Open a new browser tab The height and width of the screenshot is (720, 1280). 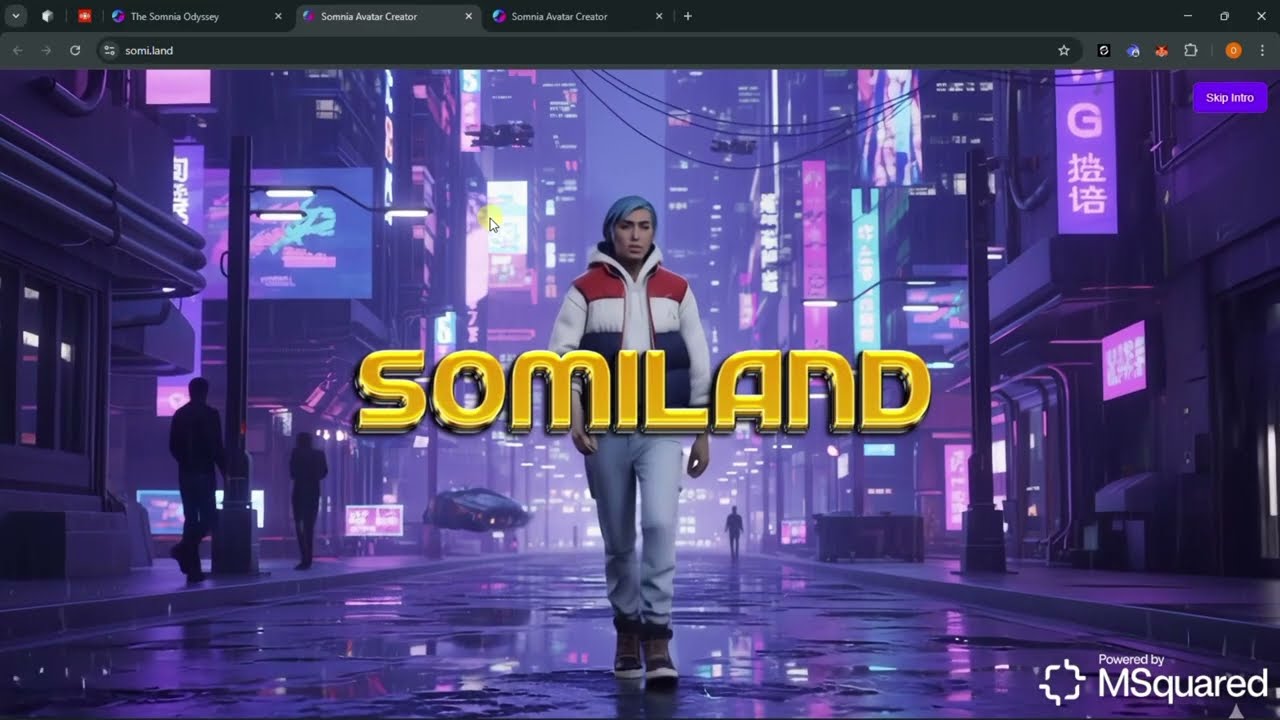coord(687,16)
